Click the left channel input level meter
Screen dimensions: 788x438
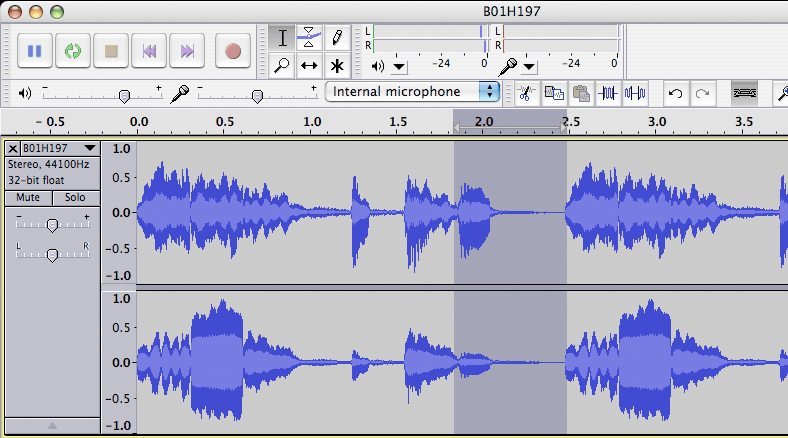(x=561, y=32)
